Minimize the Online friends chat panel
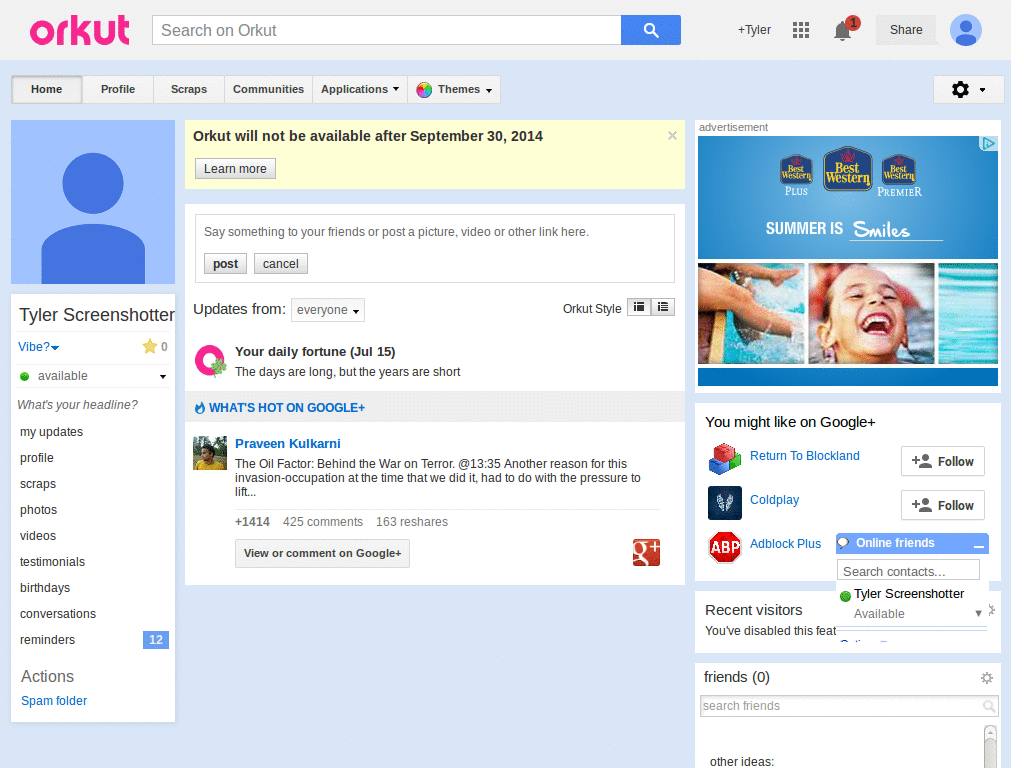 [978, 544]
